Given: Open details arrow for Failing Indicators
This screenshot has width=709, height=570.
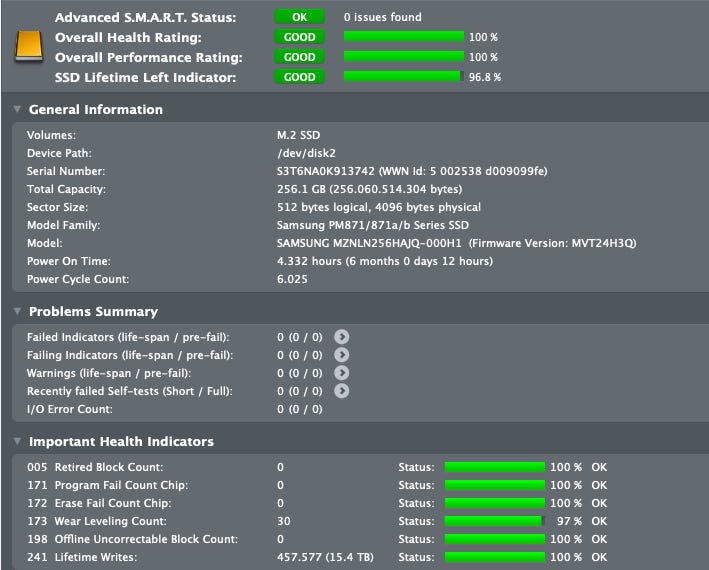Looking at the screenshot, I should [342, 355].
